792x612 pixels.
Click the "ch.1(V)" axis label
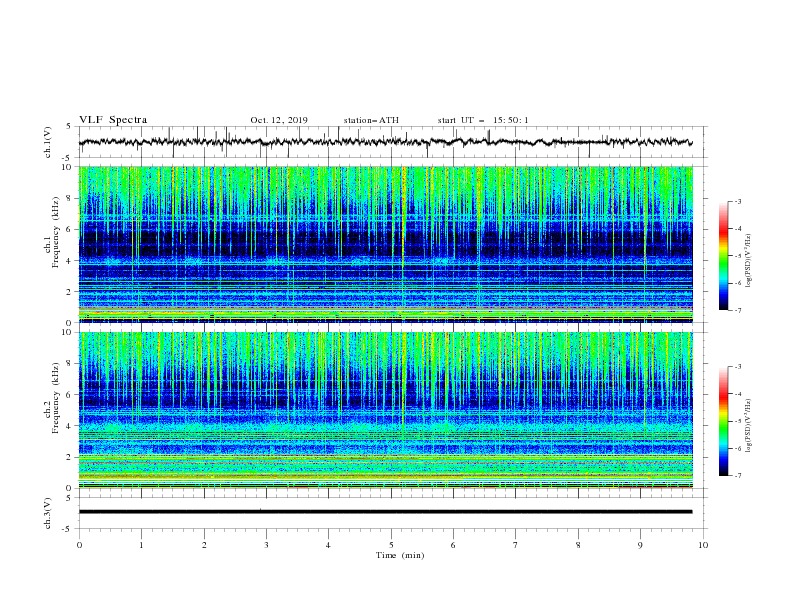coord(48,142)
